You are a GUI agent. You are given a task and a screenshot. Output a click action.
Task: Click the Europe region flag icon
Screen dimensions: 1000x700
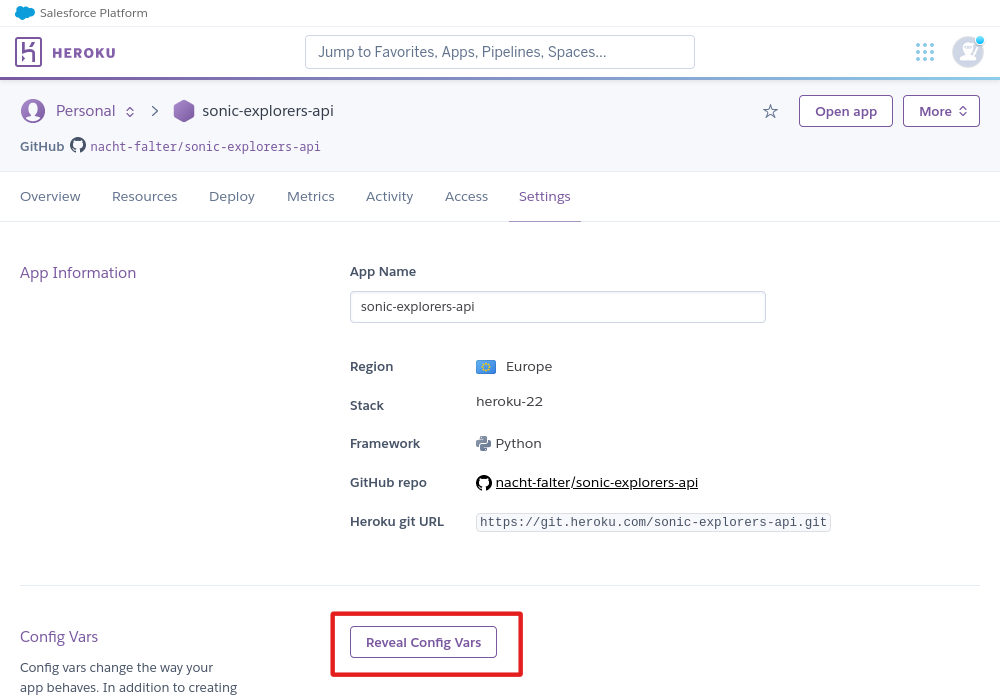(486, 367)
